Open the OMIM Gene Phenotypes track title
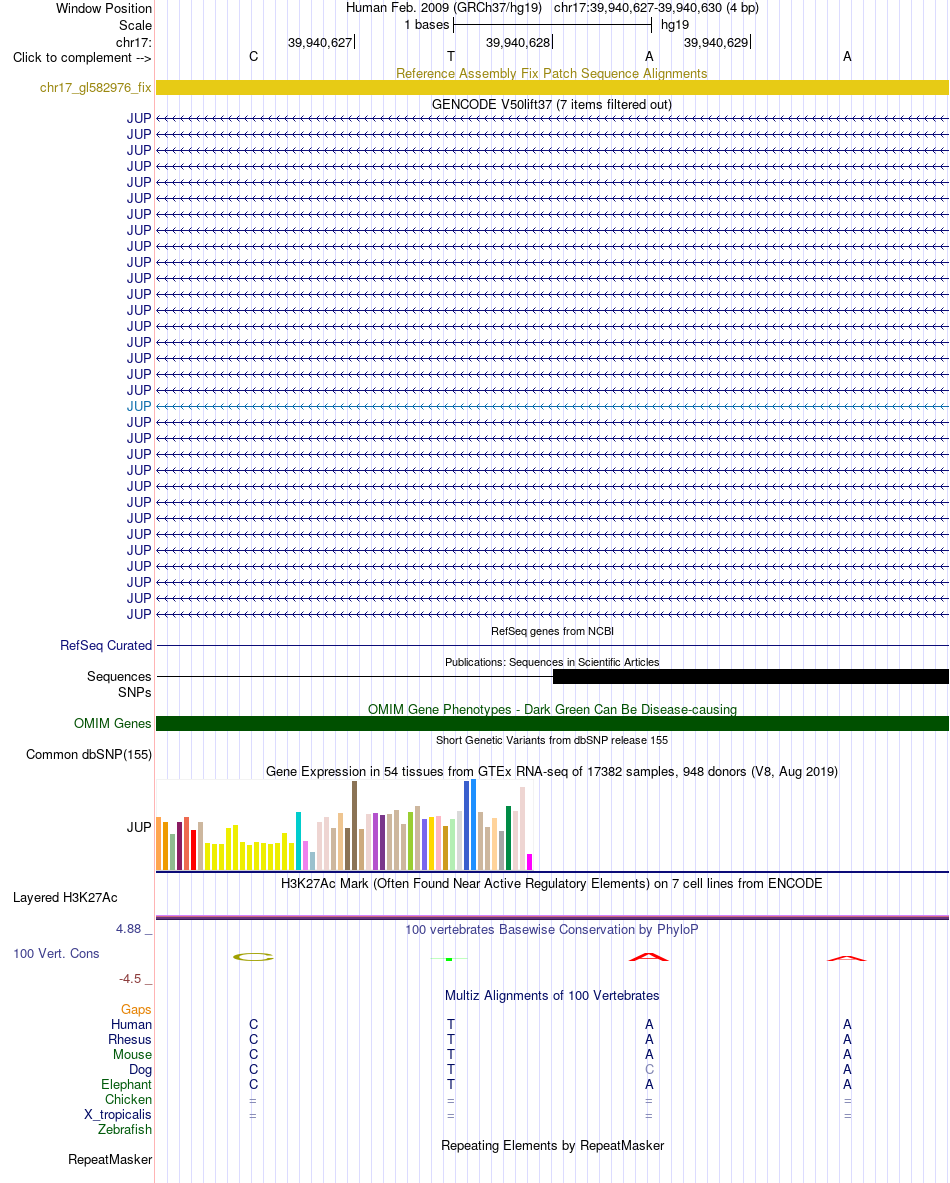The height and width of the screenshot is (1183, 950). pos(552,709)
